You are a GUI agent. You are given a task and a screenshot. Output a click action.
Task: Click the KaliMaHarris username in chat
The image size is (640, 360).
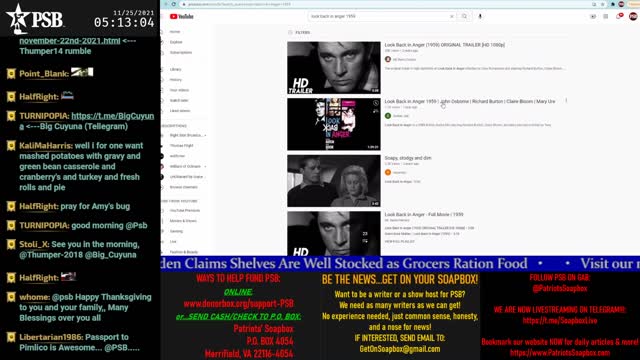pyautogui.click(x=46, y=146)
